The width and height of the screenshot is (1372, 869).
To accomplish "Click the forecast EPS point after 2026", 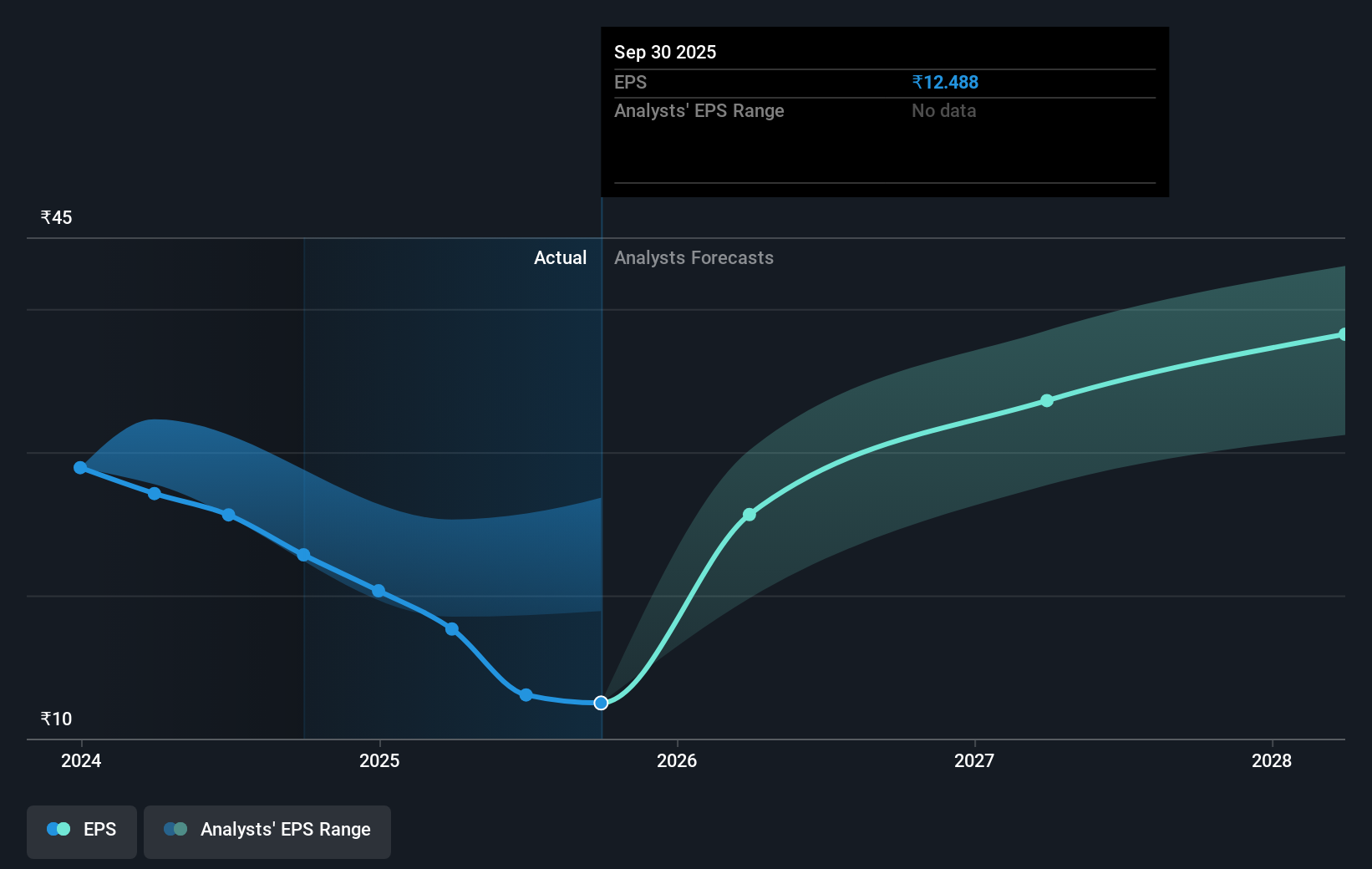I will (750, 515).
